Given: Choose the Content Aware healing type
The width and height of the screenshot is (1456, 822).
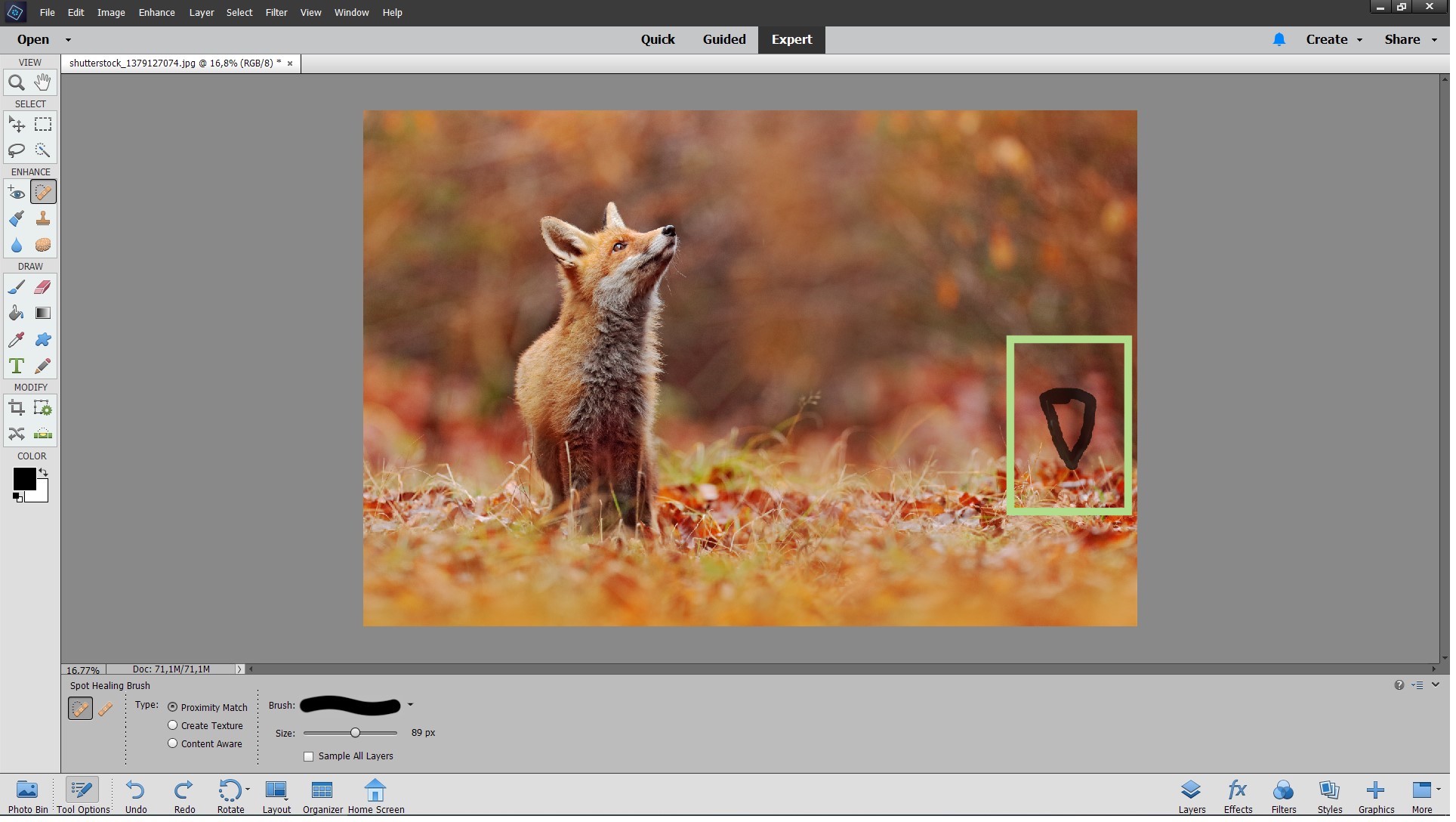Looking at the screenshot, I should 171,743.
